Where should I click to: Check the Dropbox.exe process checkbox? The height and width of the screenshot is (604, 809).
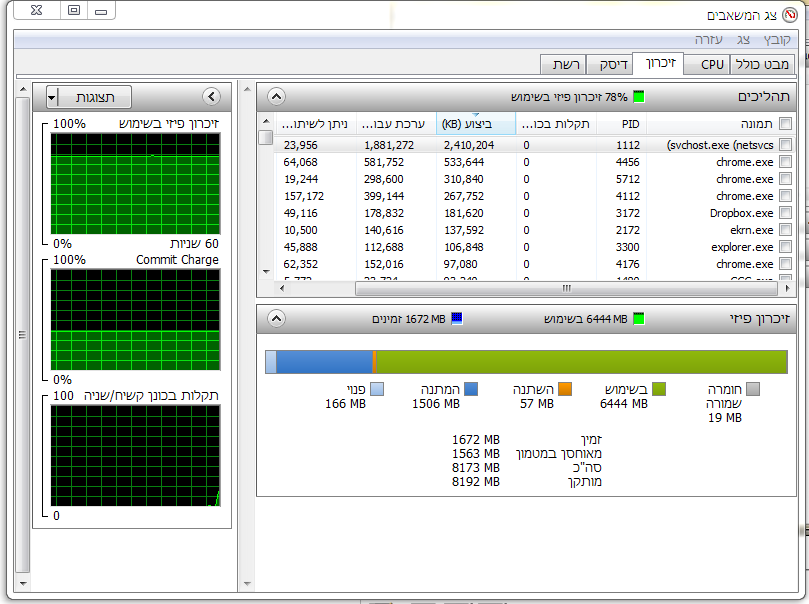point(786,213)
